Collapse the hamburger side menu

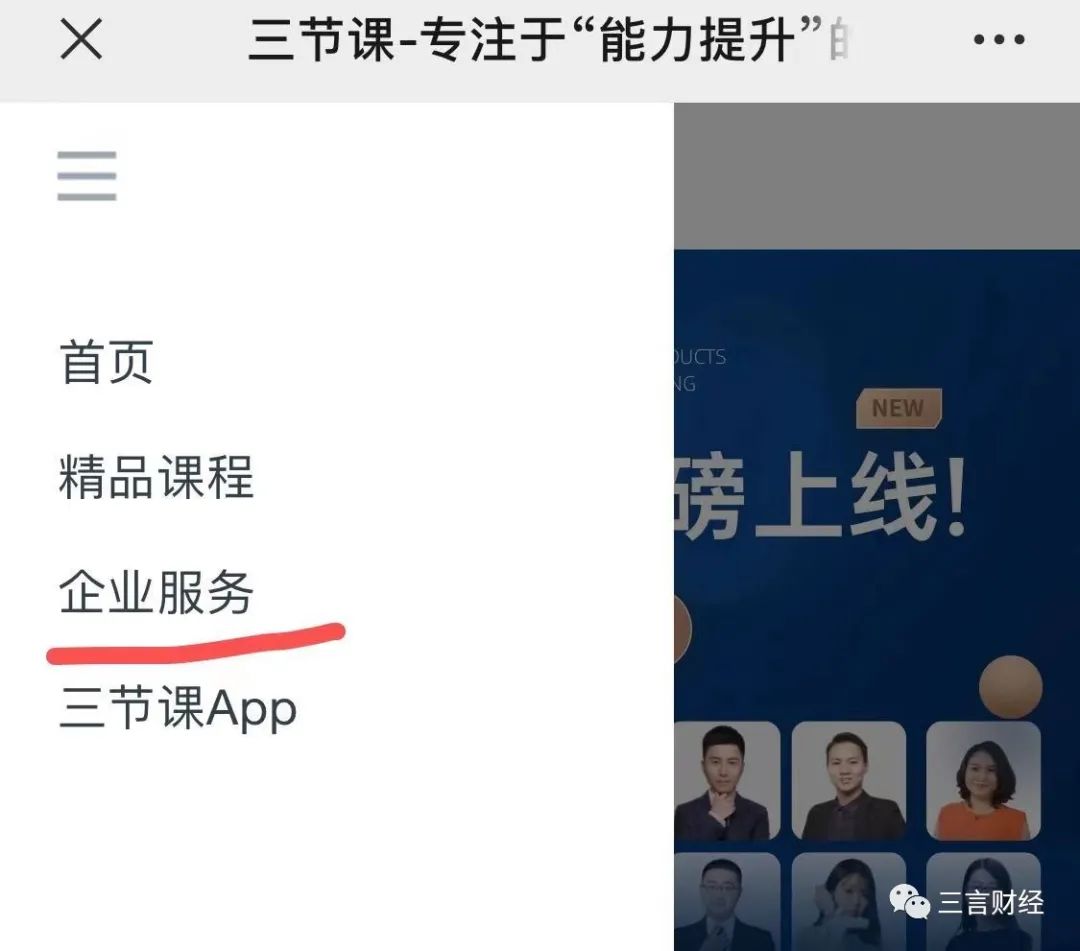point(87,176)
